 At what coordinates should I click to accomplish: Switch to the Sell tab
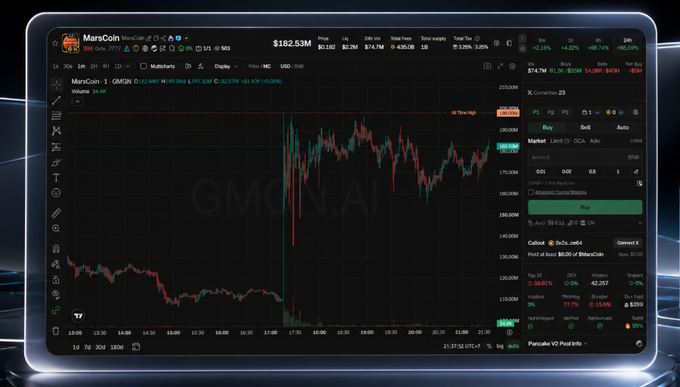(x=585, y=127)
